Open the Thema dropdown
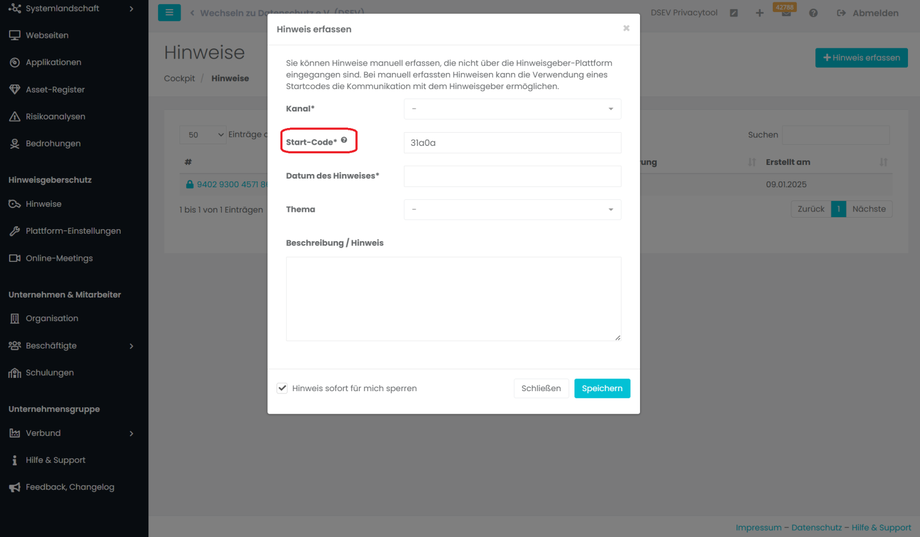 pos(512,210)
